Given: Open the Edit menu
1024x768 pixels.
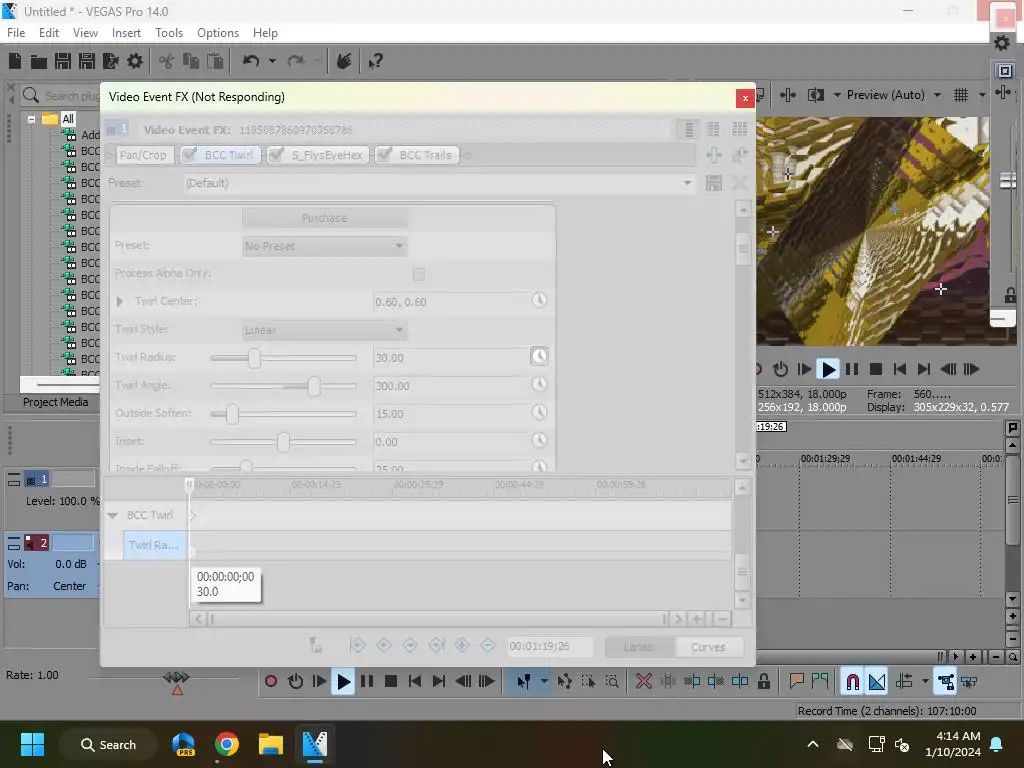Looking at the screenshot, I should 48,33.
